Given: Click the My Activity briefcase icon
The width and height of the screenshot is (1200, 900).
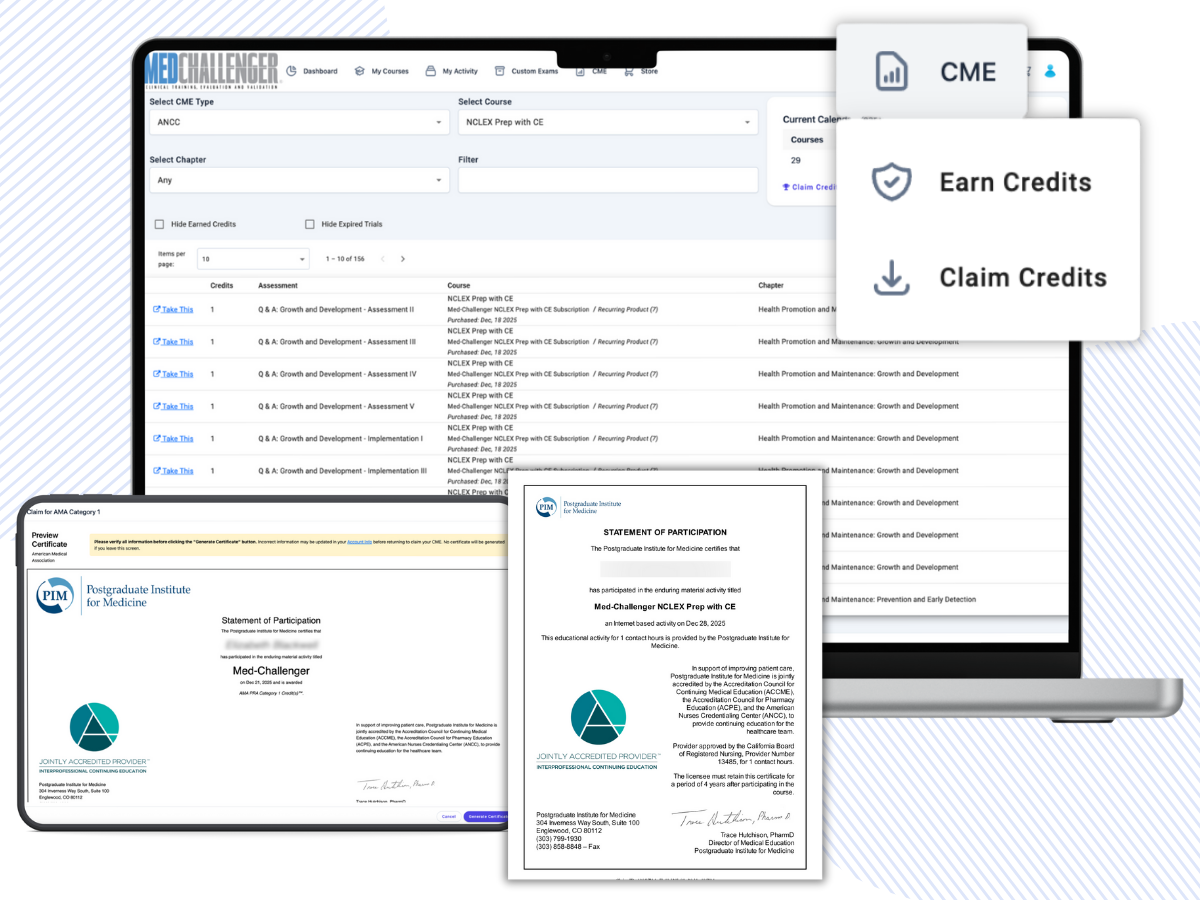Looking at the screenshot, I should click(430, 71).
